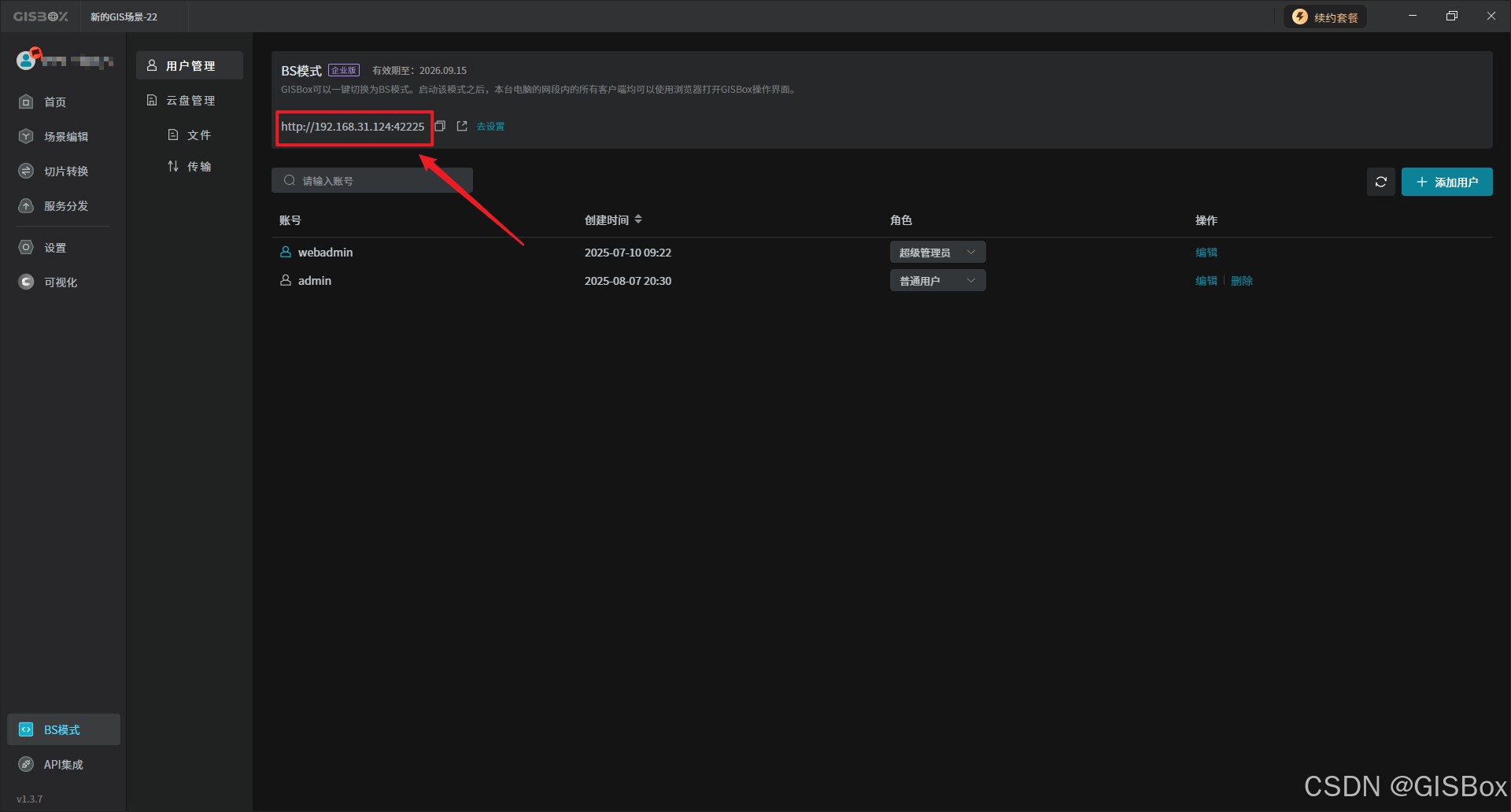Click the API集成 link icon
This screenshot has width=1511, height=812.
[x=26, y=765]
